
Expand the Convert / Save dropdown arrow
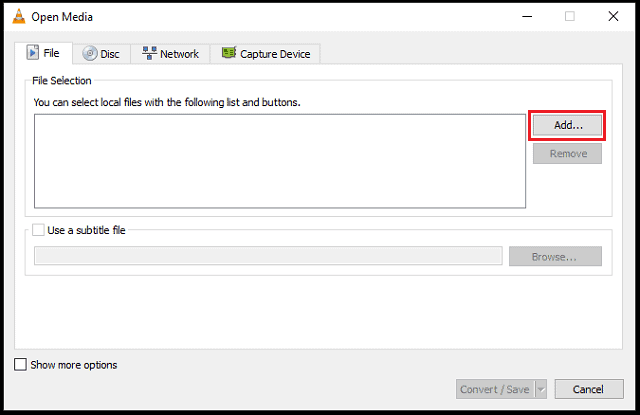(x=541, y=389)
